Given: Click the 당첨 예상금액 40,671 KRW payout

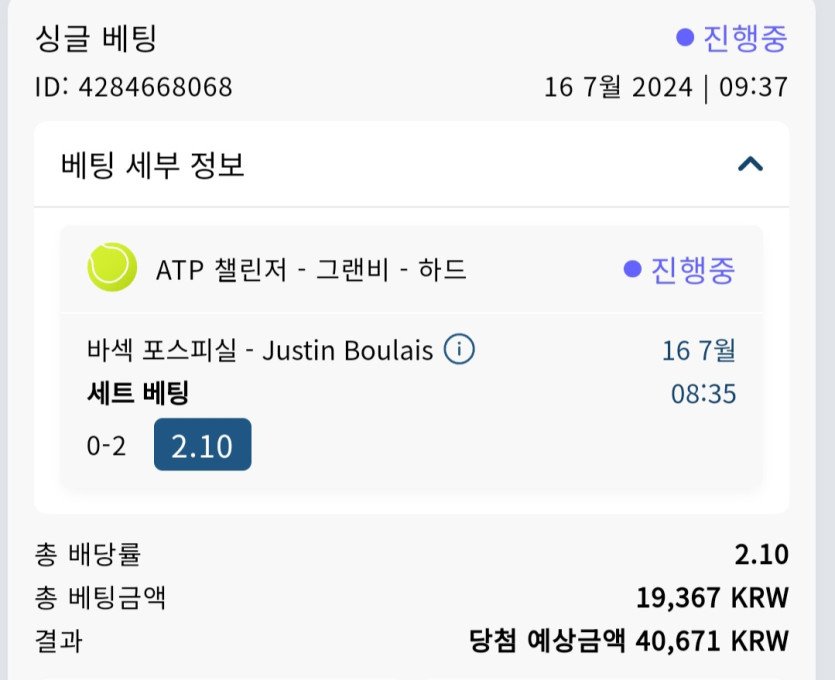Looking at the screenshot, I should click(x=628, y=641).
